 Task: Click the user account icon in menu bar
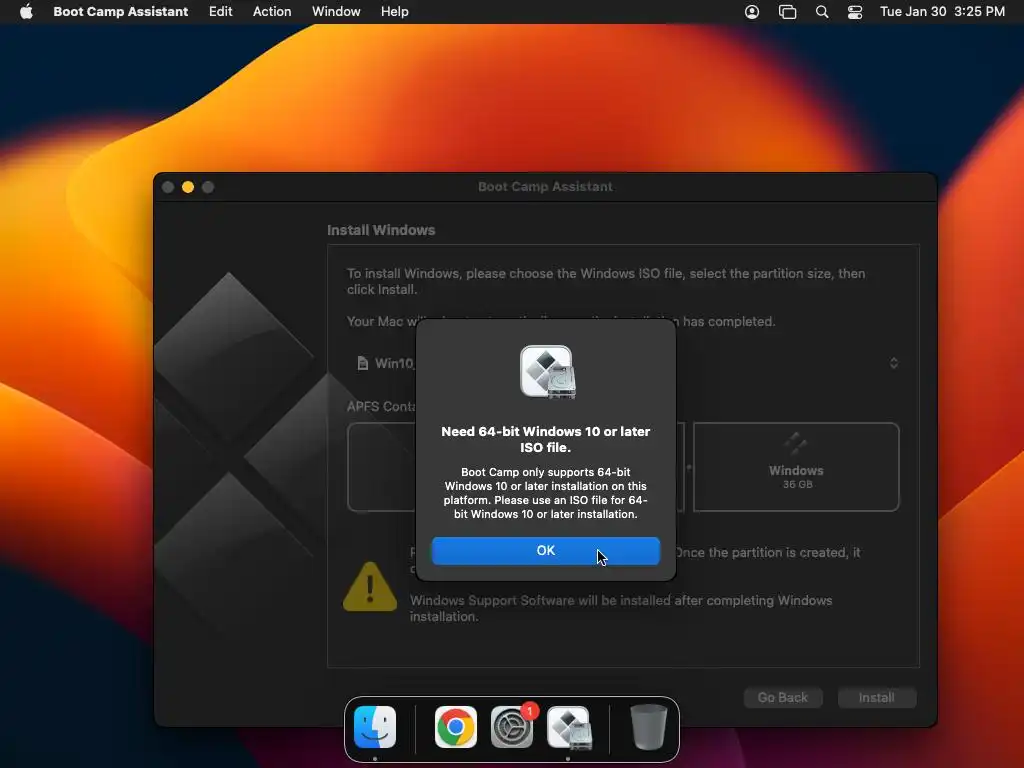pos(752,12)
